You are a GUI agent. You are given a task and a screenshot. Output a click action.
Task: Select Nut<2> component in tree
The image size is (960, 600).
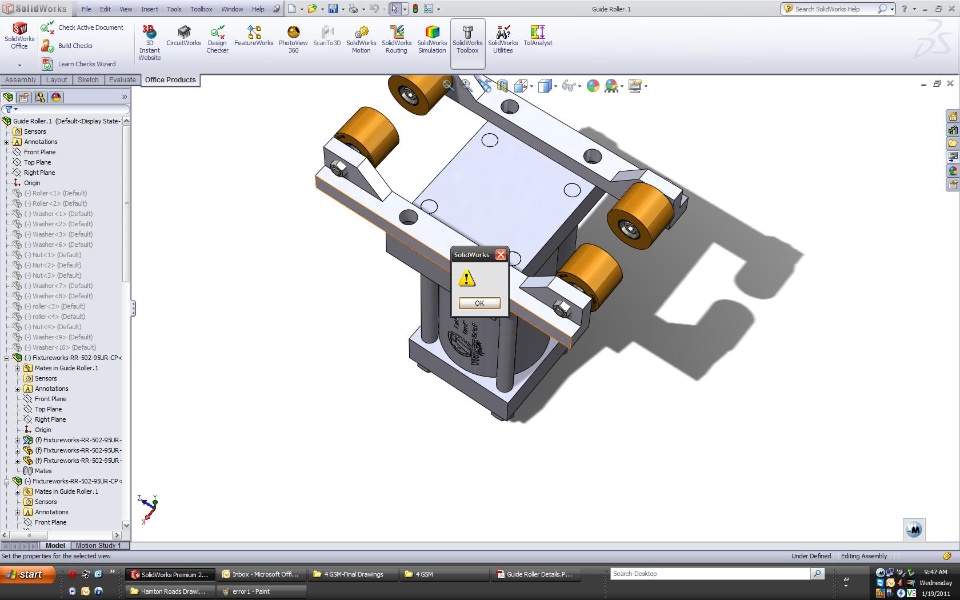(53, 265)
